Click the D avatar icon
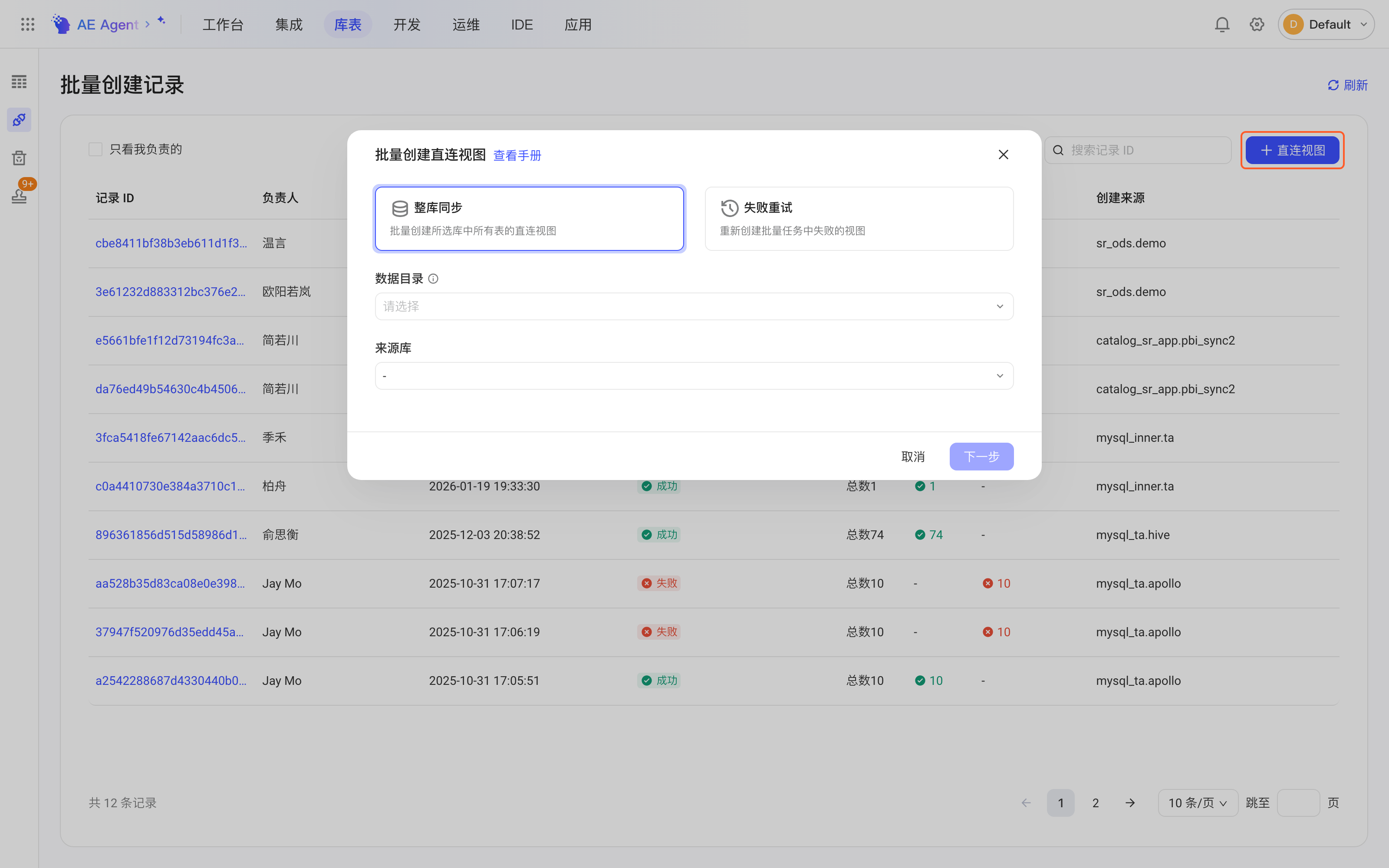 coord(1293,24)
